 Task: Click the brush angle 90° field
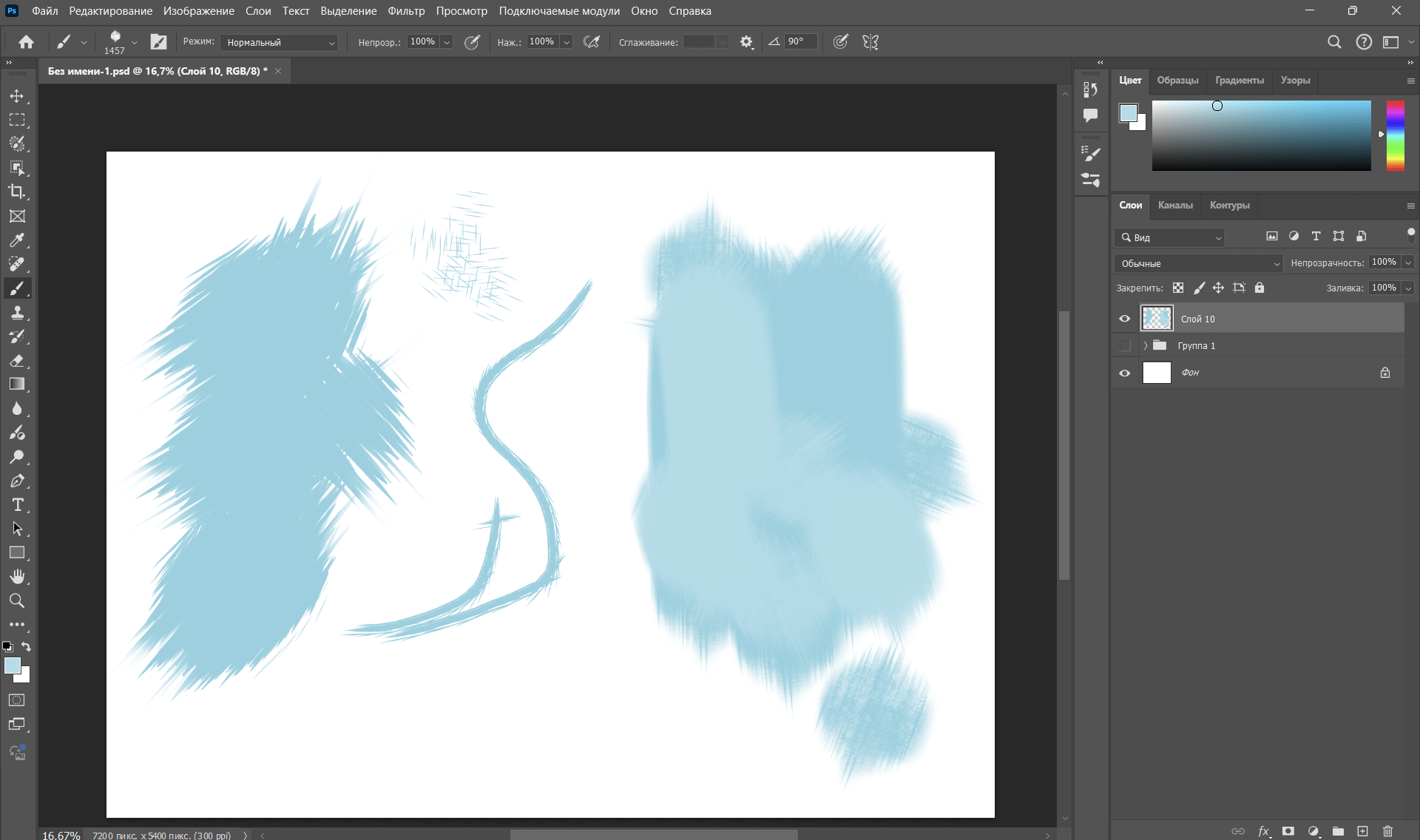(x=801, y=42)
